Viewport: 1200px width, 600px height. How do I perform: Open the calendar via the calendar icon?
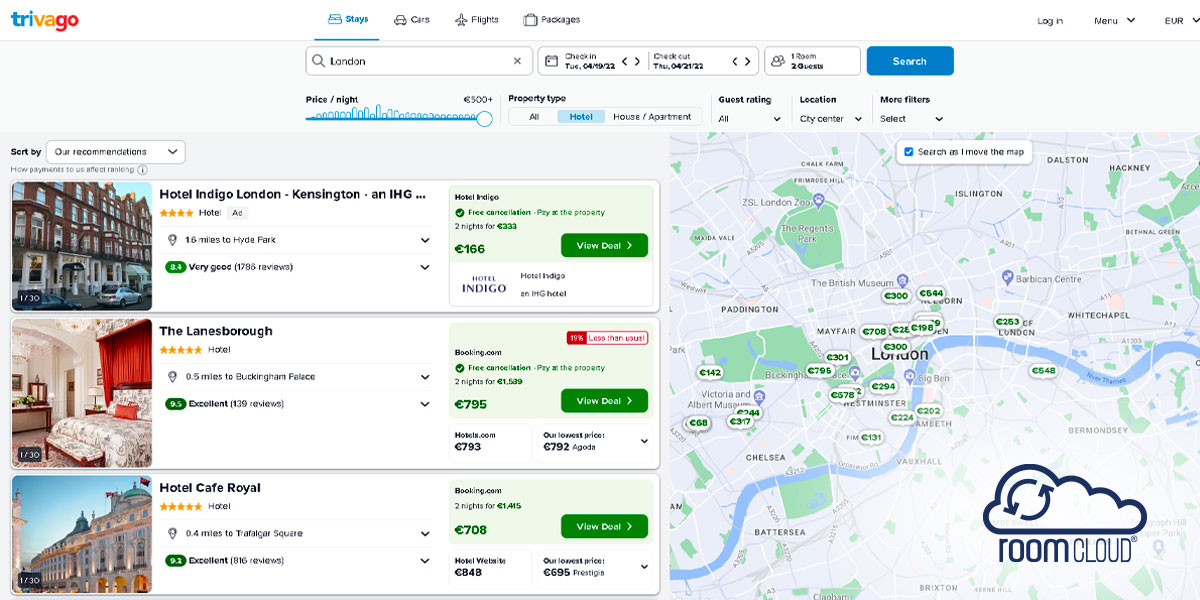pos(551,61)
